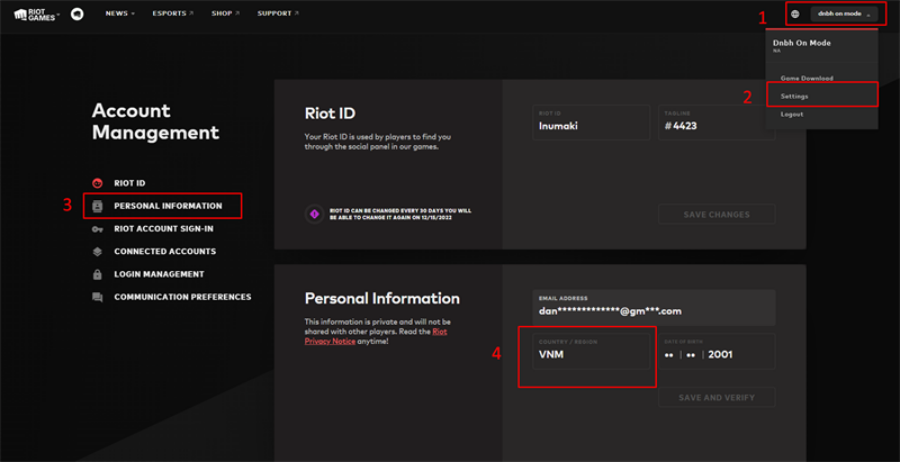Go to Communication Preferences section
The image size is (900, 462).
point(183,297)
